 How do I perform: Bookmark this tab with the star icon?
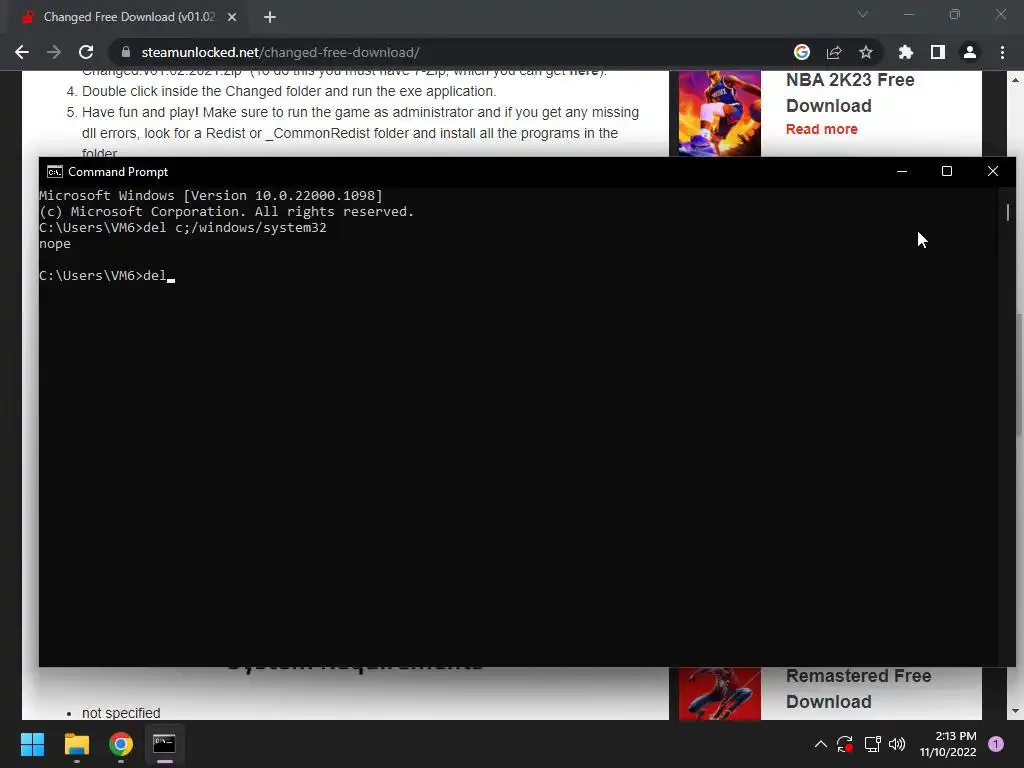[866, 52]
